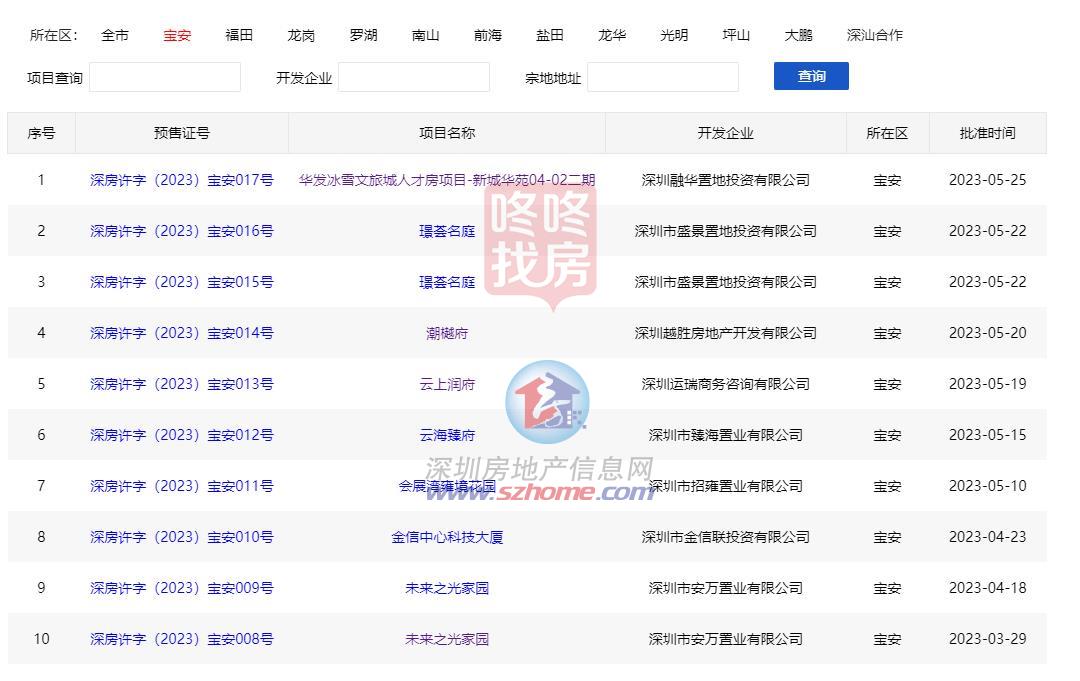Click the 宗地地址 input field
This screenshot has width=1080, height=681.
coord(663,77)
